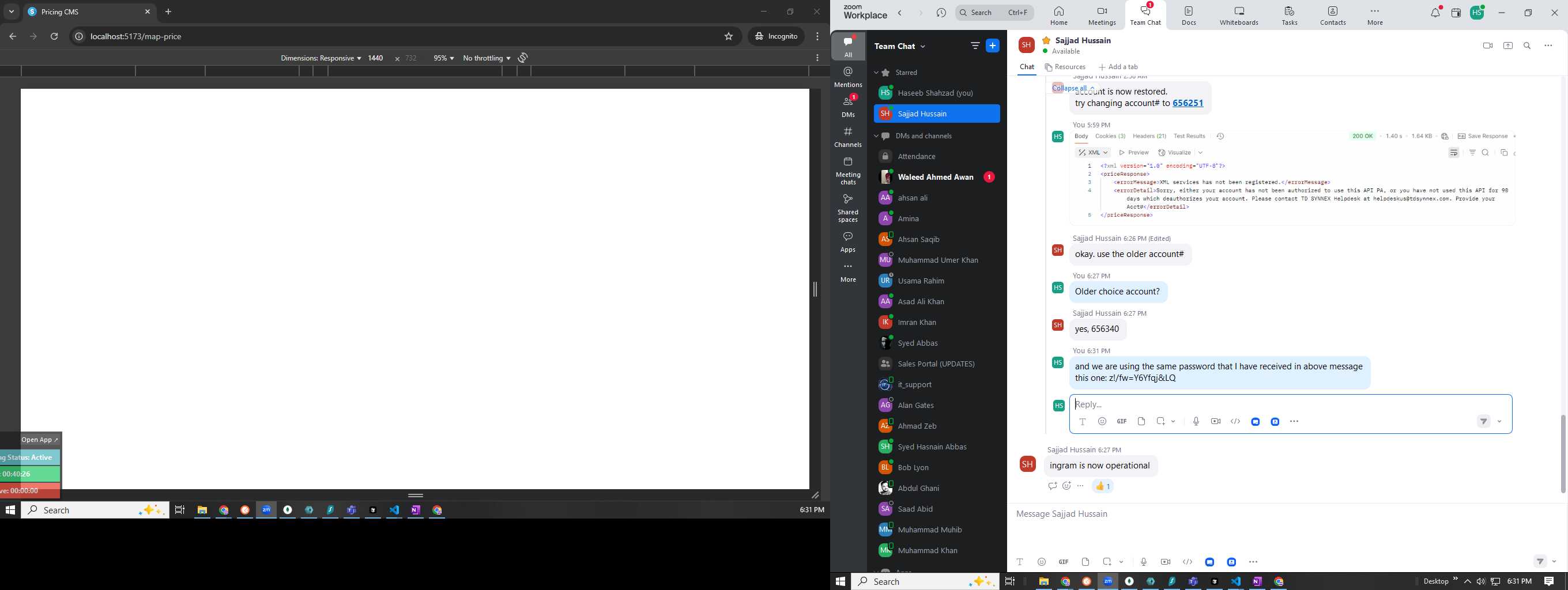1568x590 pixels.
Task: Focus the Zoom Search box
Action: pos(994,13)
